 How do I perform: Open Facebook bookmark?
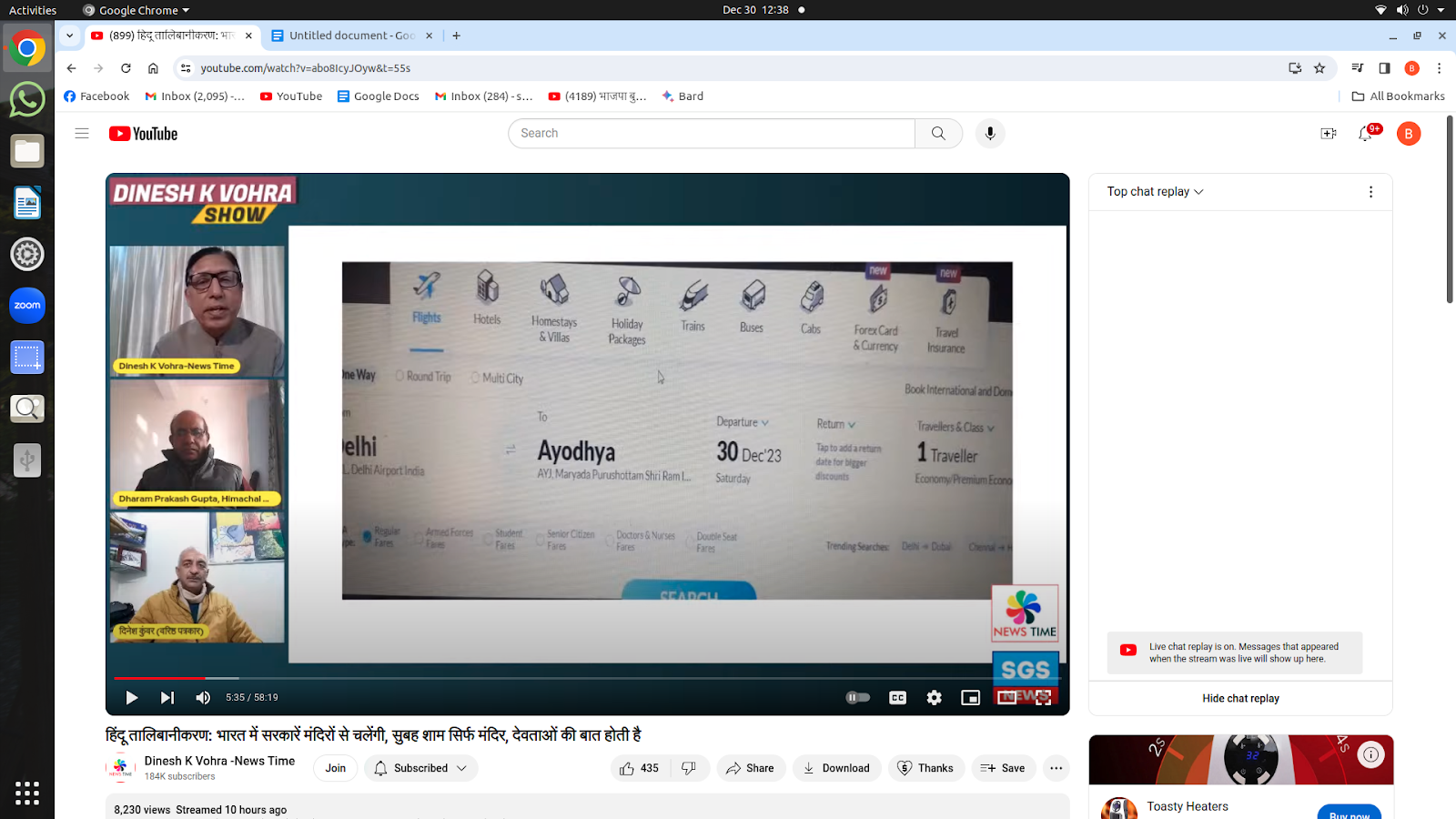coord(96,96)
